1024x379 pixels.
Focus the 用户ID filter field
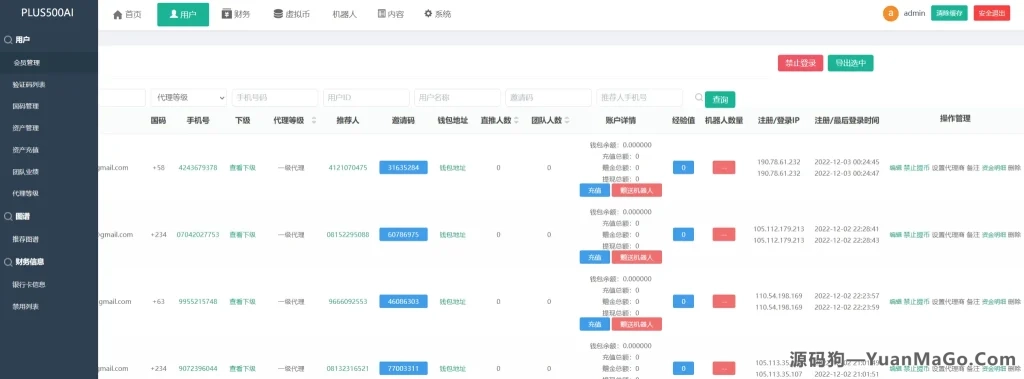tap(366, 97)
